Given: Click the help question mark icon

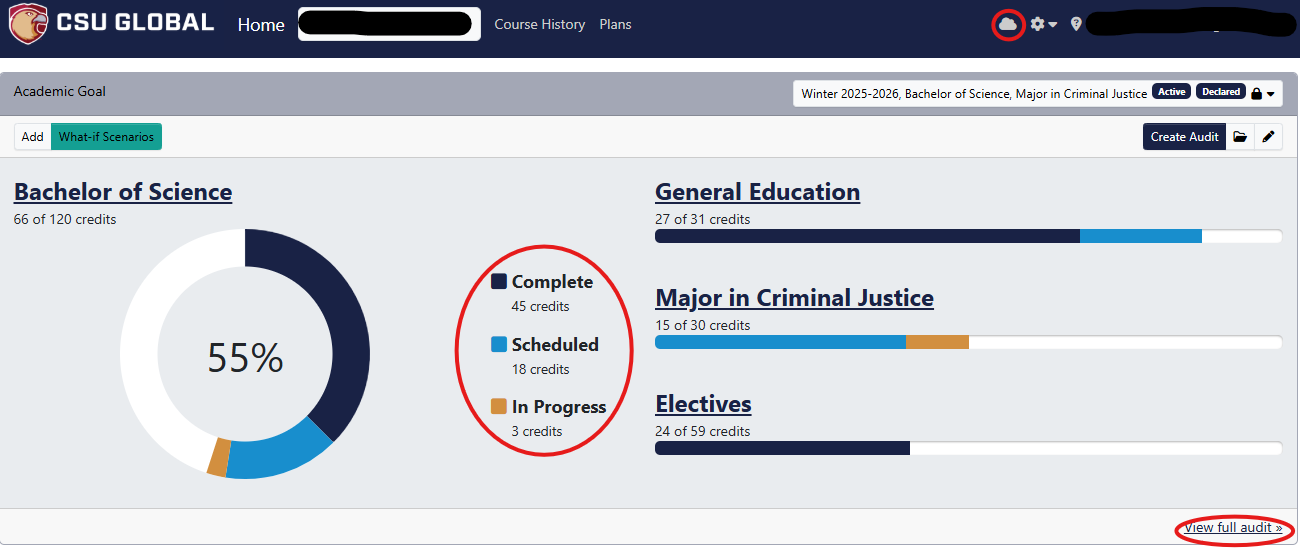Looking at the screenshot, I should pos(1076,24).
